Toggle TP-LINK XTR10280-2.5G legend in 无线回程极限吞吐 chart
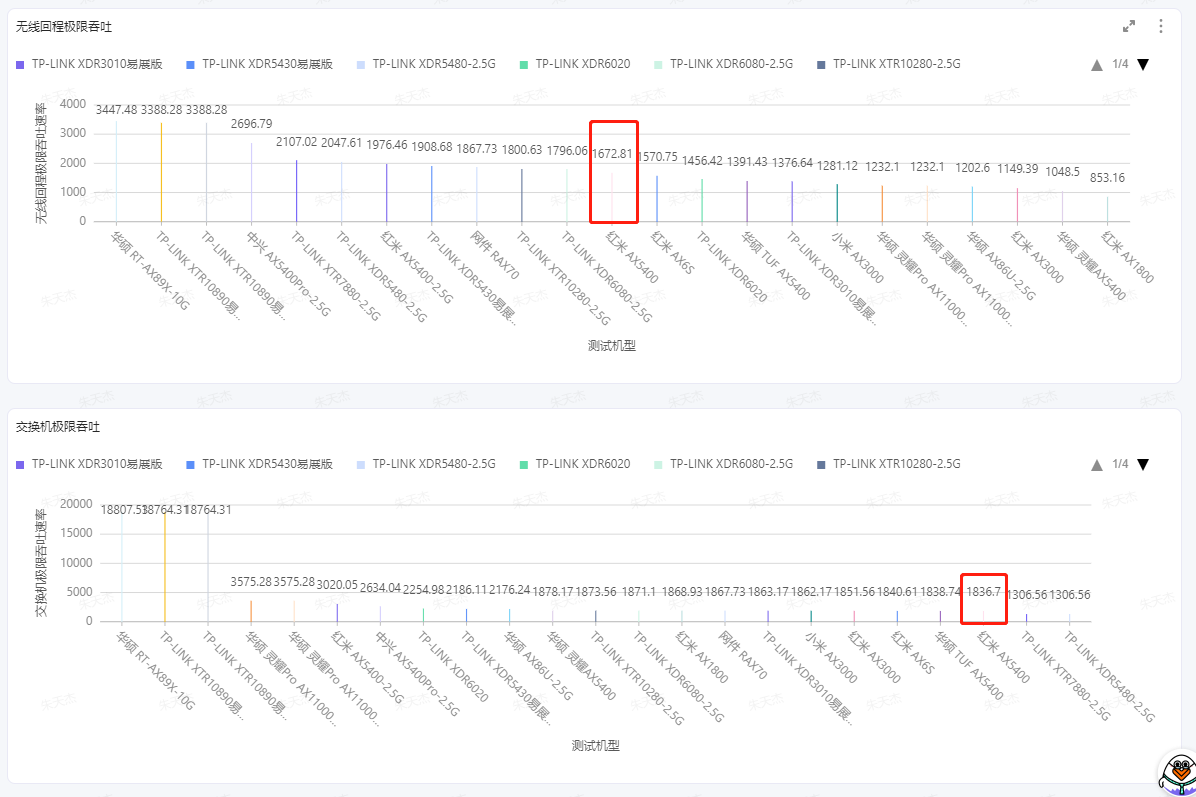1196x797 pixels. 889,64
